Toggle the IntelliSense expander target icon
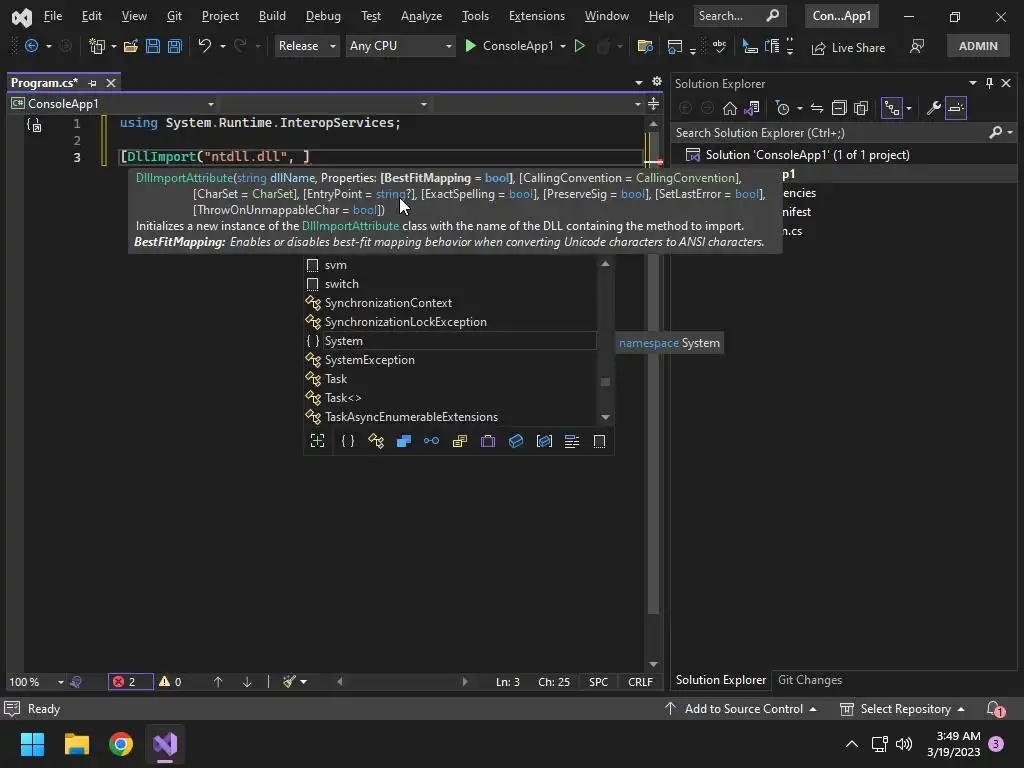Viewport: 1024px width, 768px height. tap(317, 441)
